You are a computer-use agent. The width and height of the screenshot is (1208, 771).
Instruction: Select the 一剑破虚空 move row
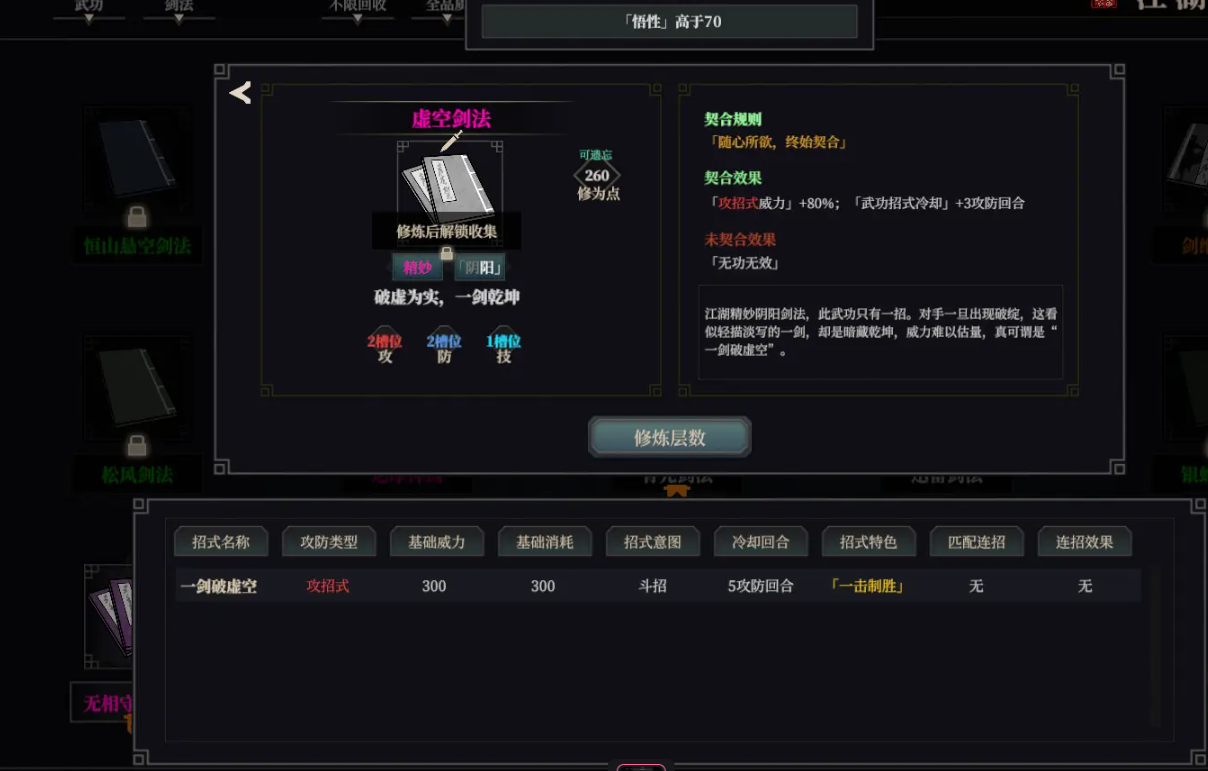point(658,586)
